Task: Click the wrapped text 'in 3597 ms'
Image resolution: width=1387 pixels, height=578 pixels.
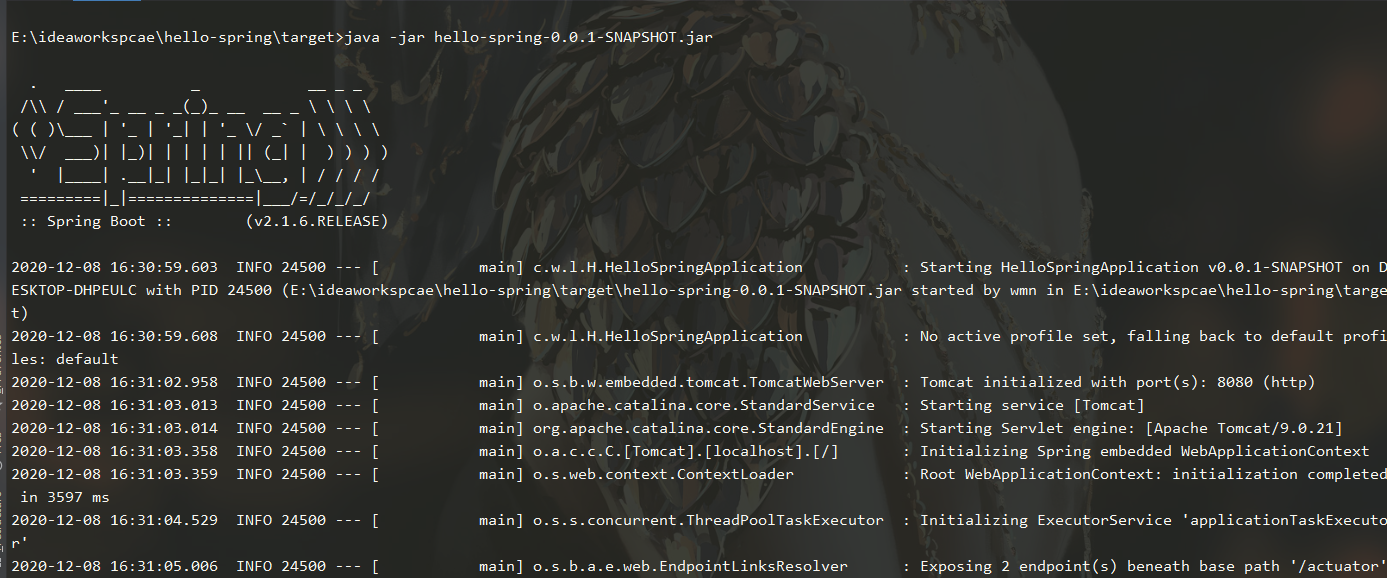Action: point(65,497)
